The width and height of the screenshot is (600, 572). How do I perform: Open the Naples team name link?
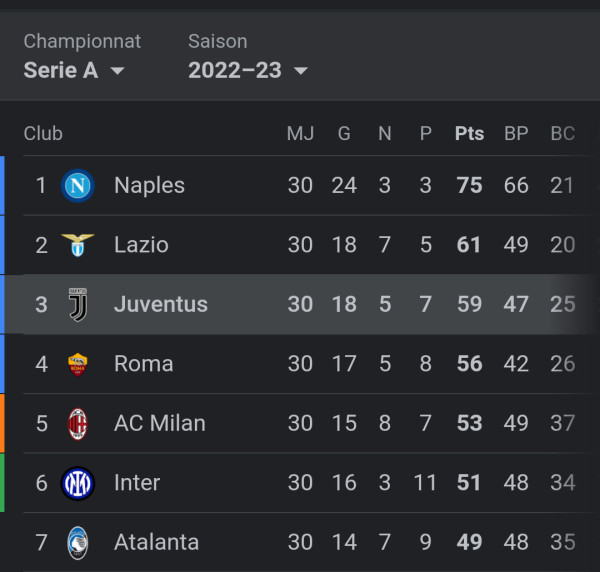click(x=149, y=185)
